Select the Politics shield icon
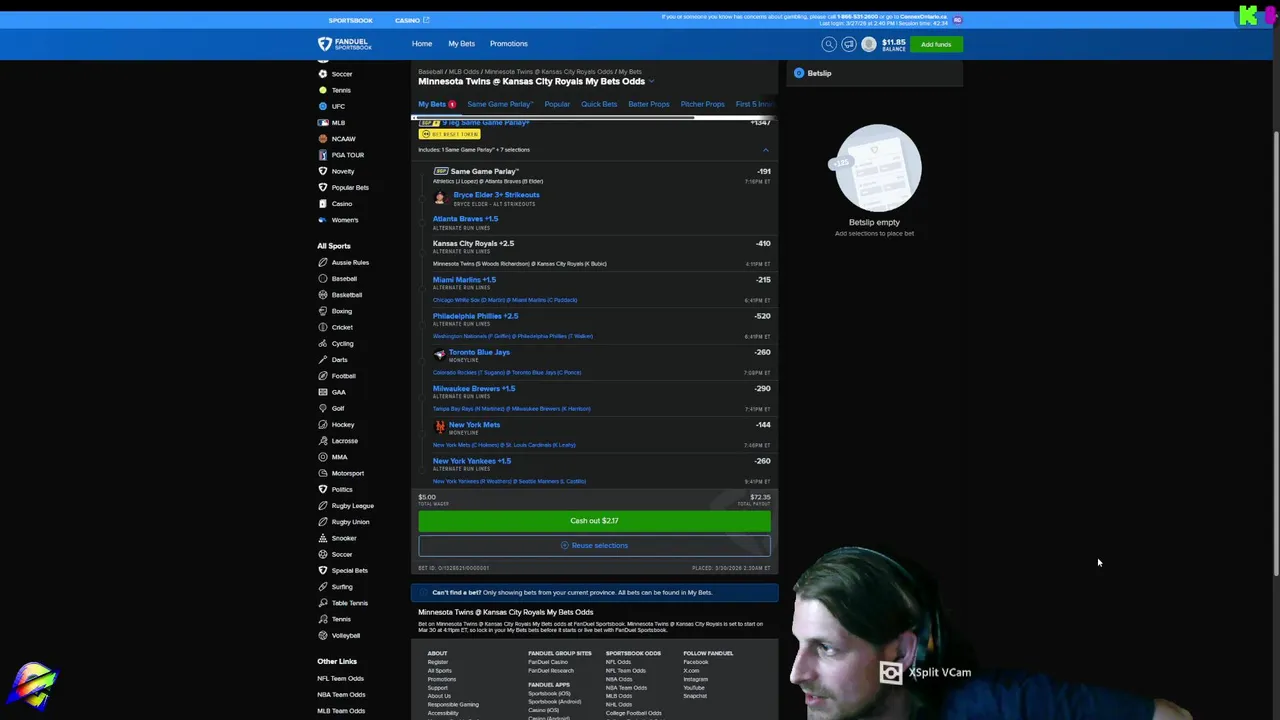This screenshot has width=1280, height=720. 322,489
